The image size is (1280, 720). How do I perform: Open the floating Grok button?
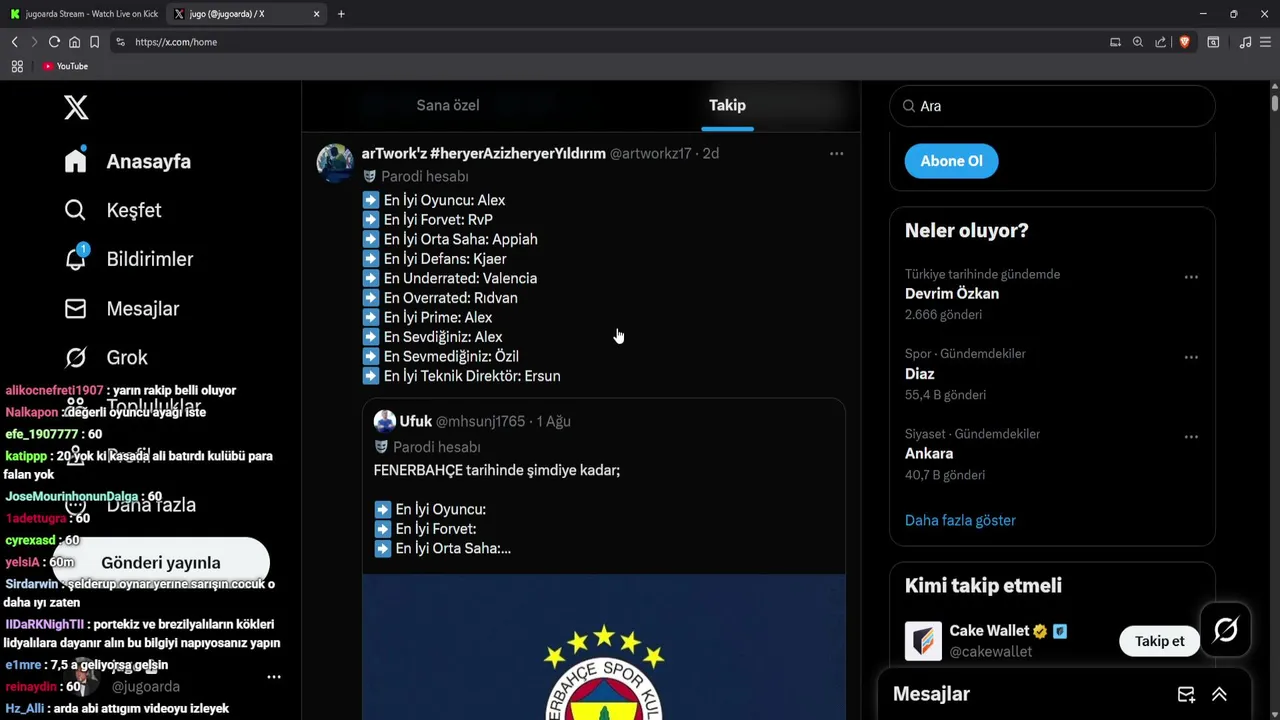1226,630
